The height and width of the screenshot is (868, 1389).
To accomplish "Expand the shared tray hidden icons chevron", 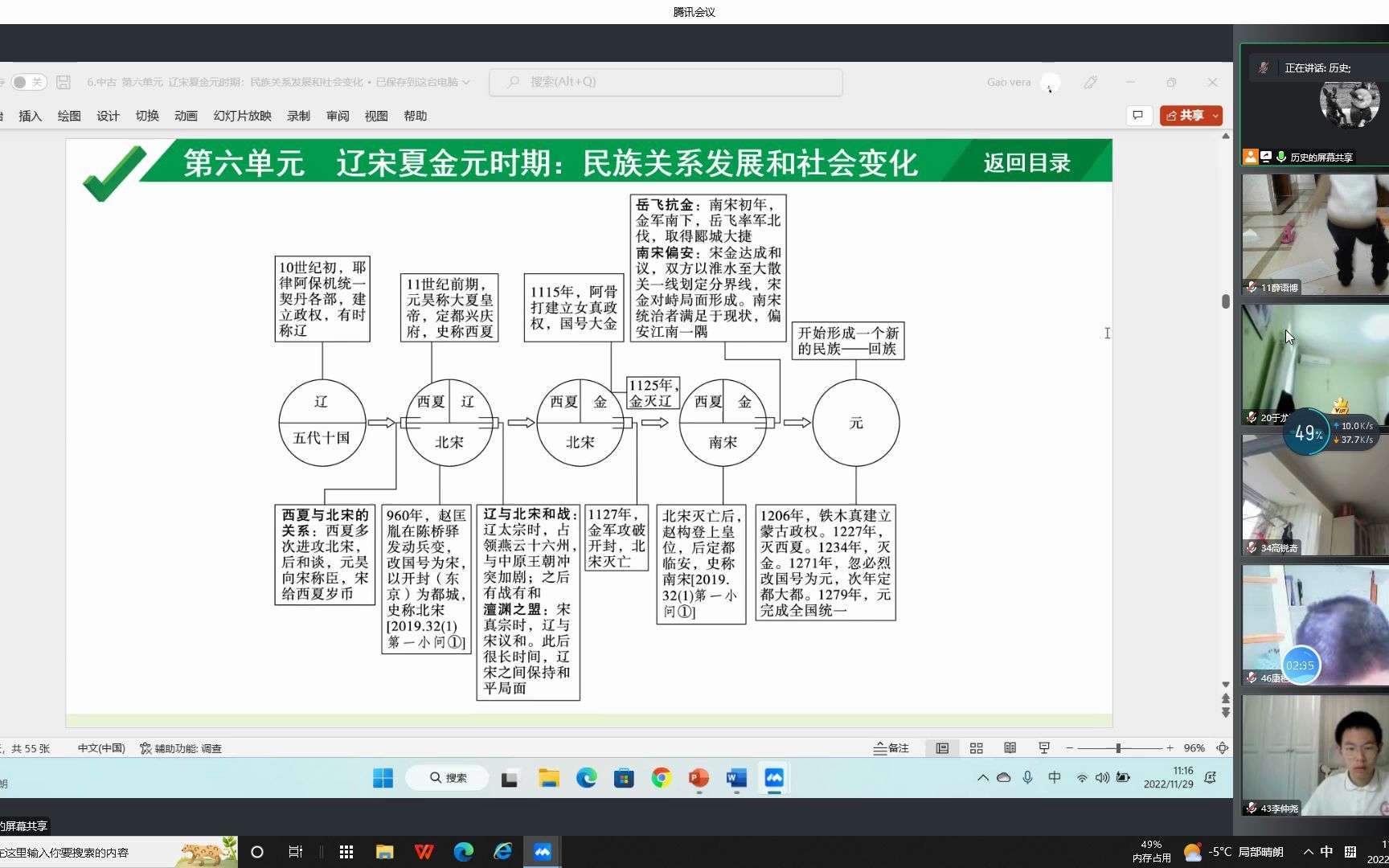I will (982, 778).
